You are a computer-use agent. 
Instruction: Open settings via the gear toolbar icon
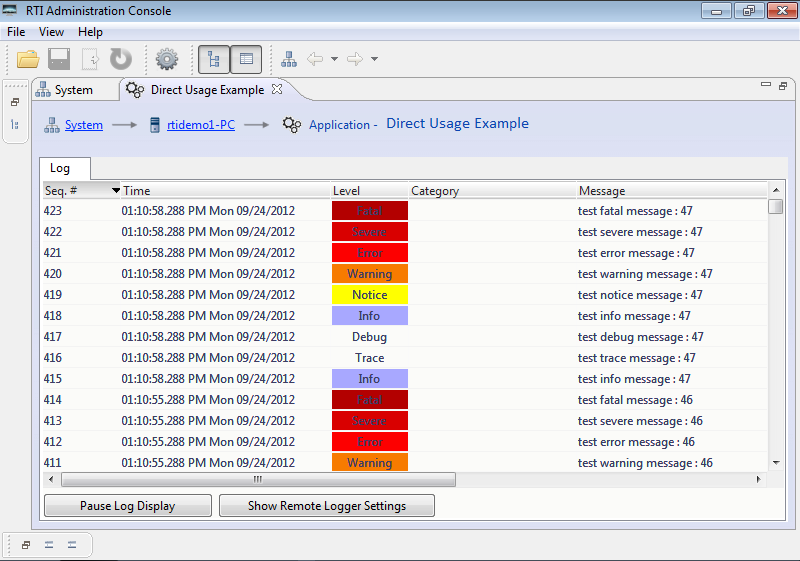click(167, 59)
